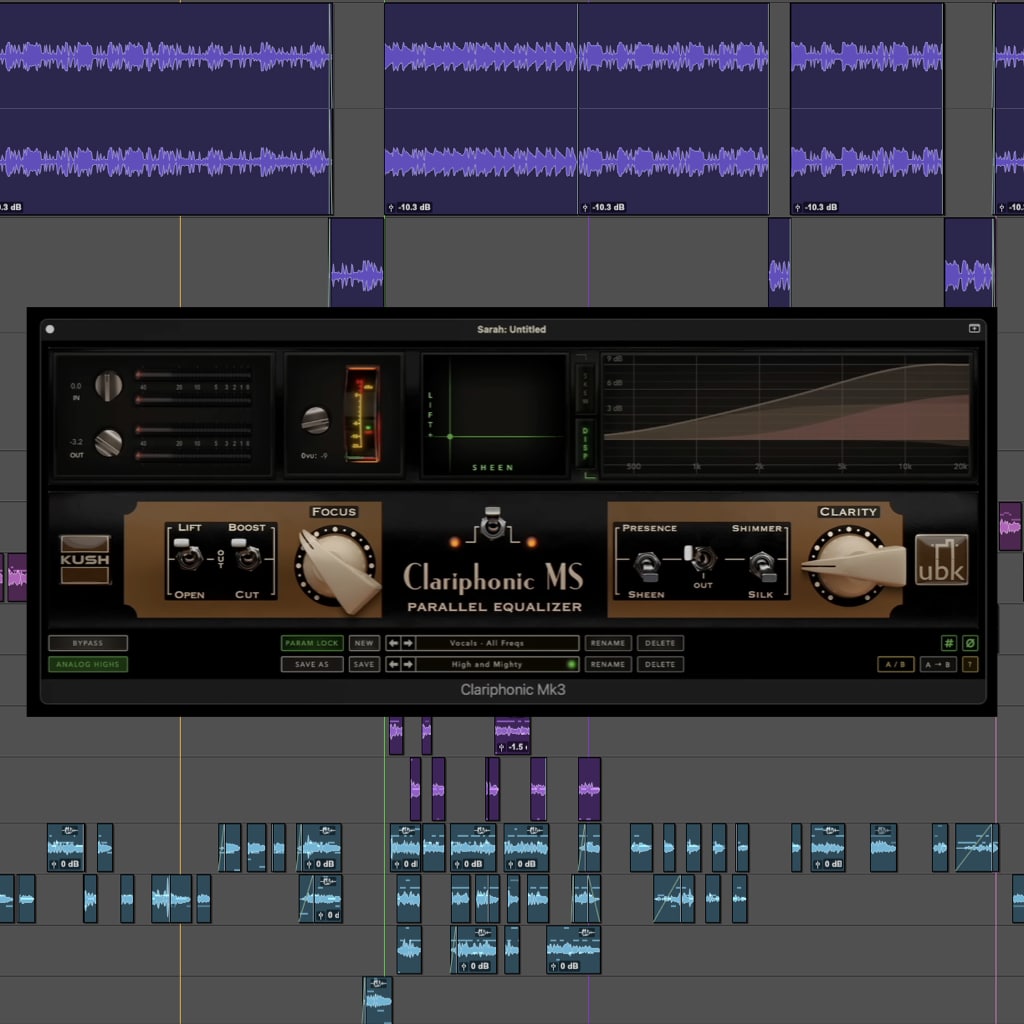Click the VU meter display
Viewport: 1024px width, 1024px height.
(x=361, y=414)
